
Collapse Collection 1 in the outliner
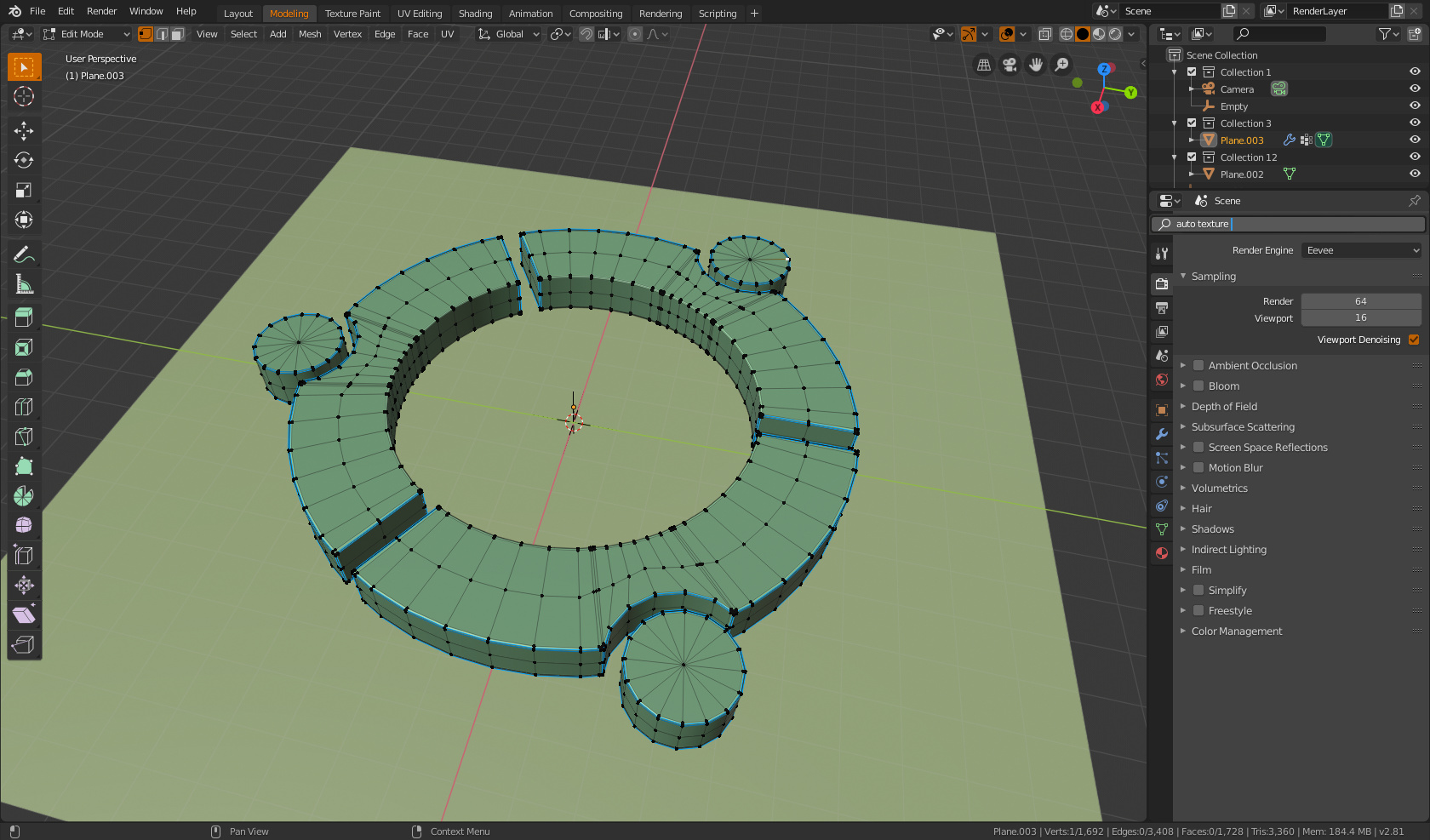click(1174, 71)
